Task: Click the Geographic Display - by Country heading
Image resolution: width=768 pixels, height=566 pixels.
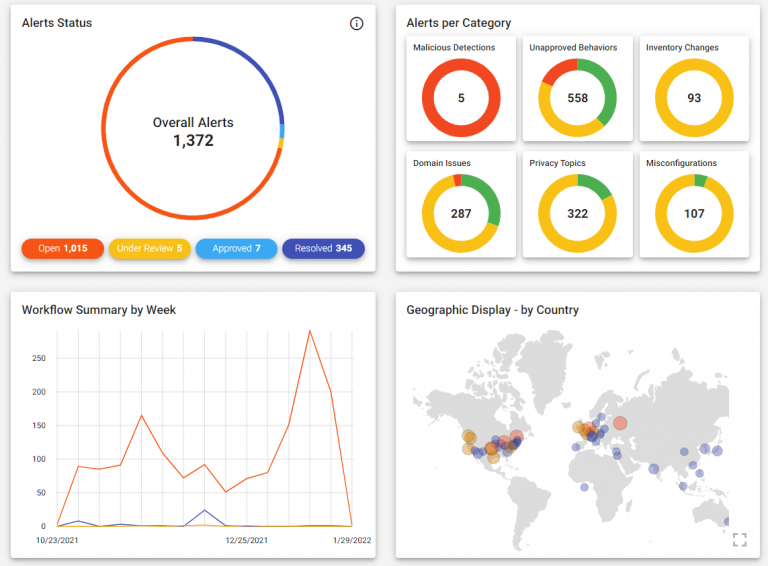Action: click(x=492, y=310)
